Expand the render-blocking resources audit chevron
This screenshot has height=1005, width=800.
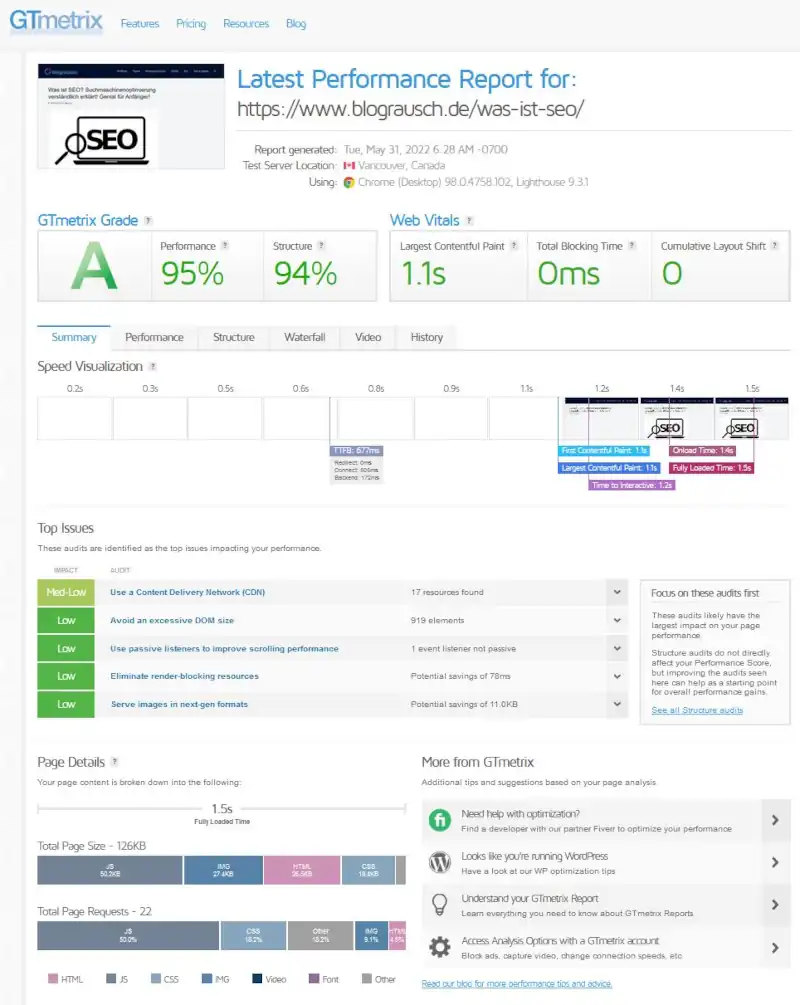(x=617, y=676)
